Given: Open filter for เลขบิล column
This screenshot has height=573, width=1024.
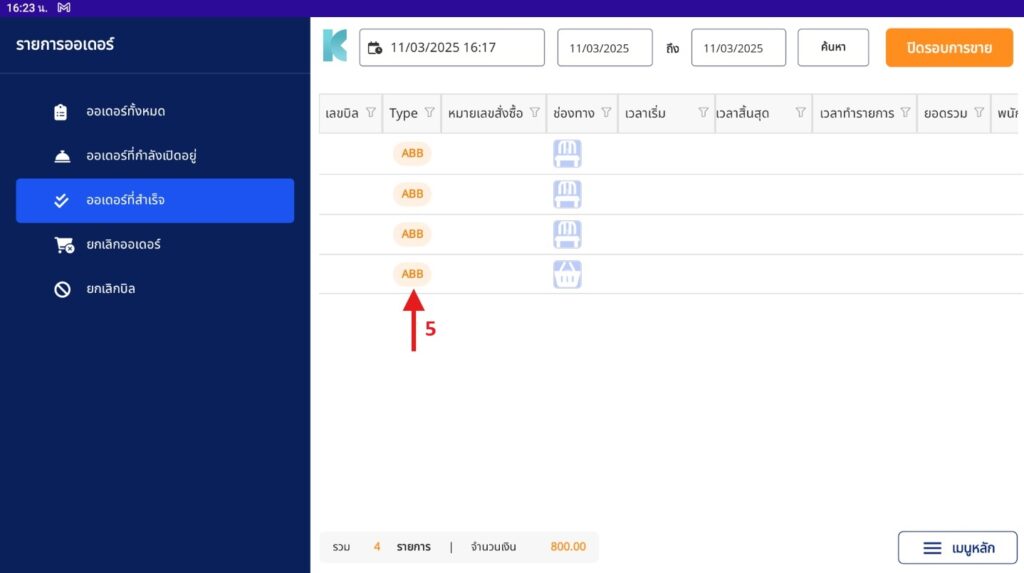Looking at the screenshot, I should coord(371,113).
